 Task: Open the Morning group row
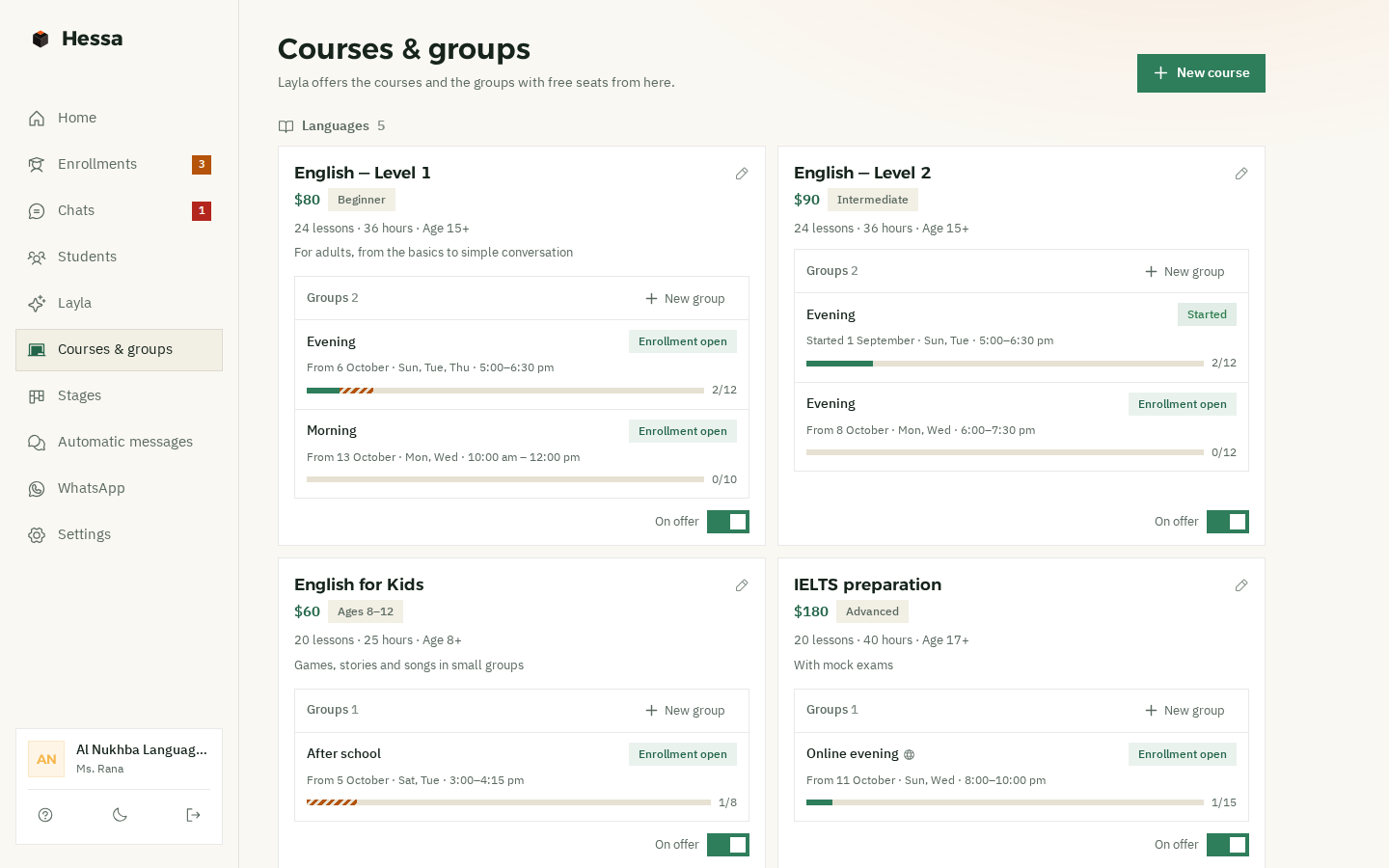(522, 454)
